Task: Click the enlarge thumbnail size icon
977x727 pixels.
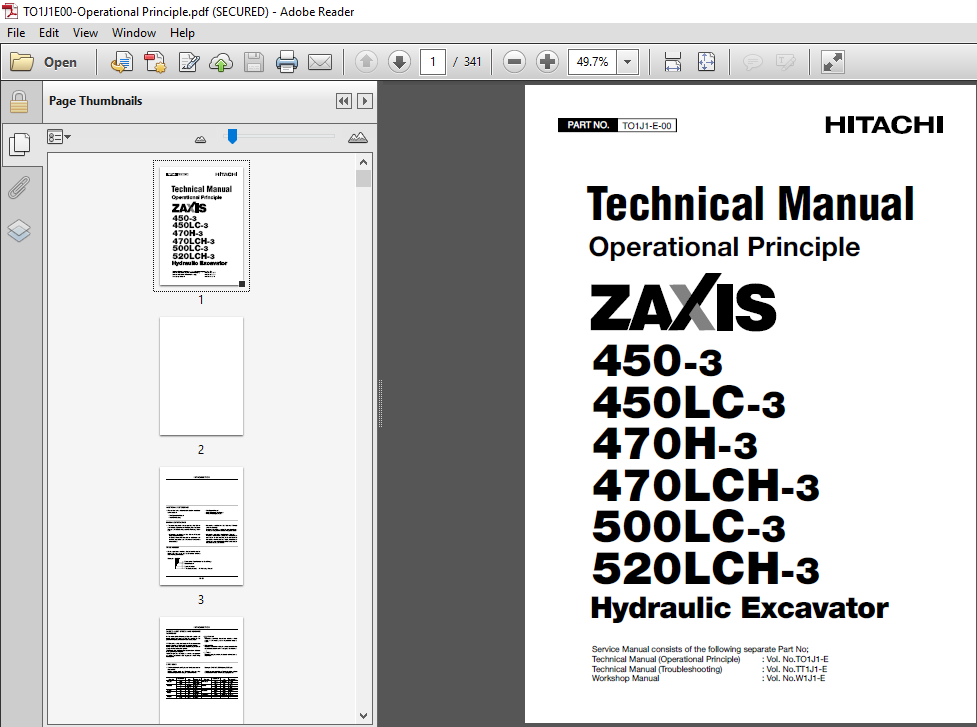Action: [358, 138]
